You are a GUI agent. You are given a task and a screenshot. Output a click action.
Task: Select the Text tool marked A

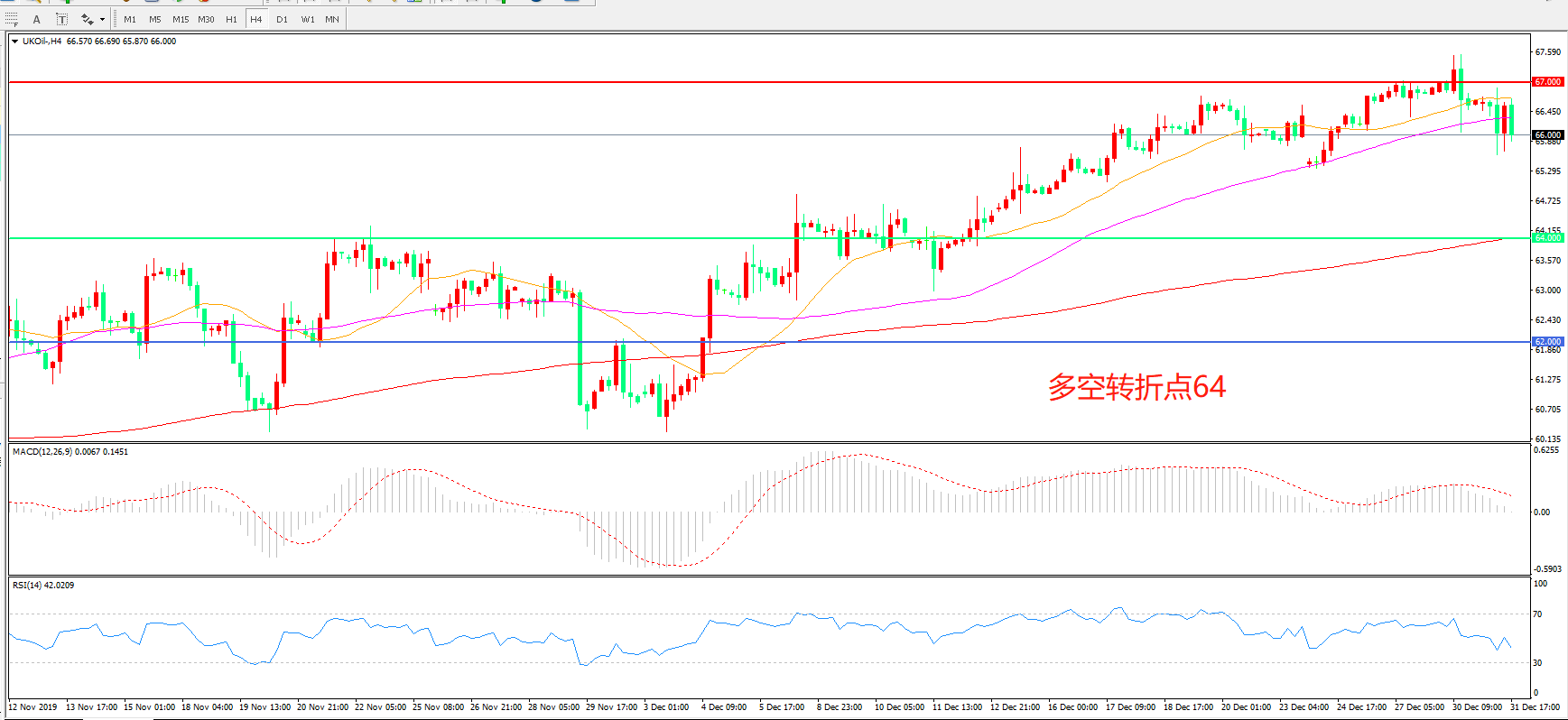click(x=36, y=19)
